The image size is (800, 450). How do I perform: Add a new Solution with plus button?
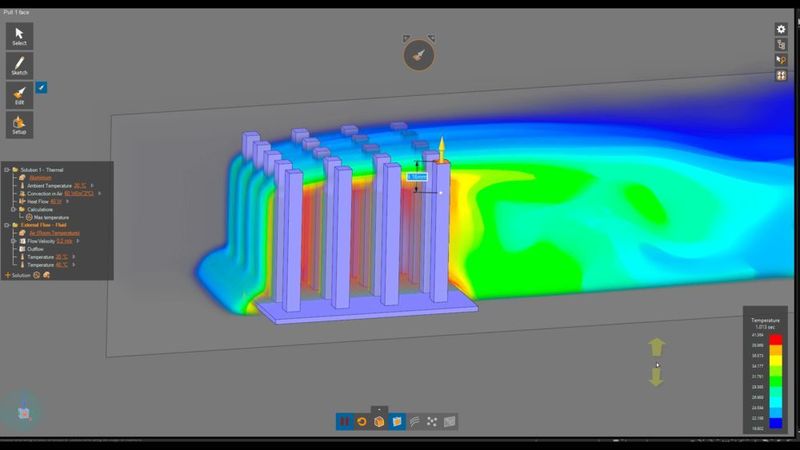click(x=8, y=276)
